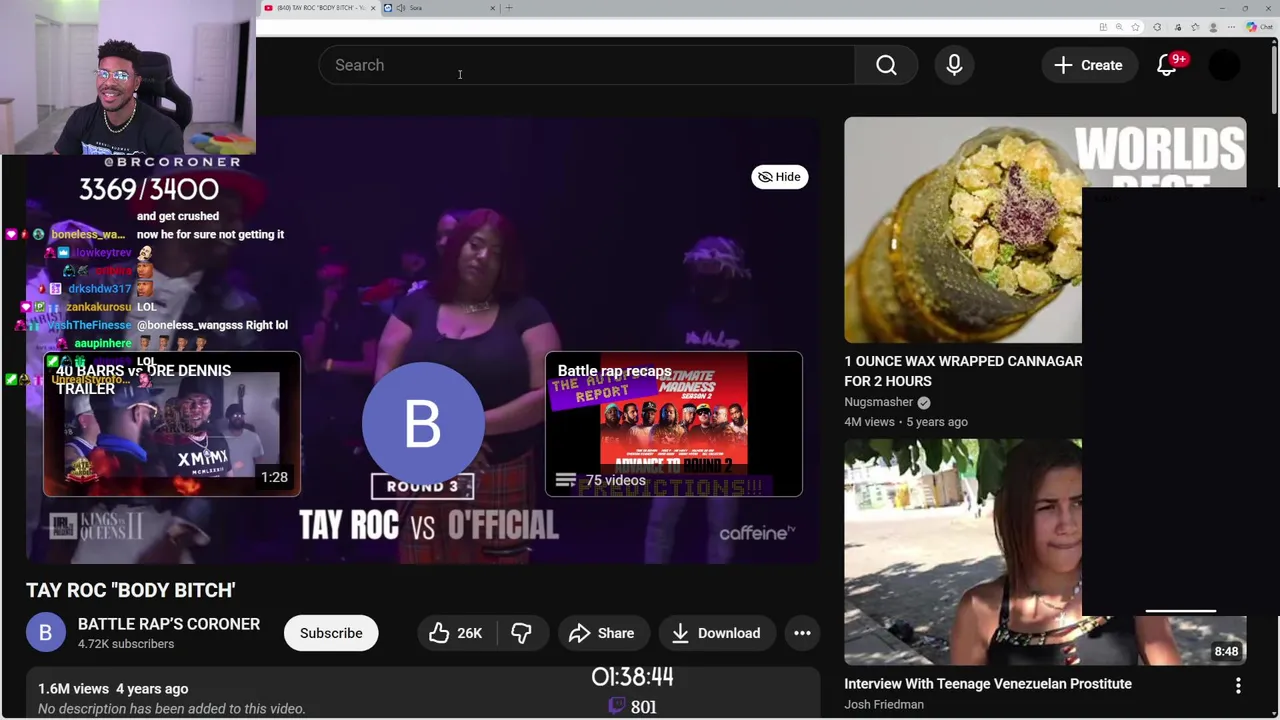Click the Create button
This screenshot has height=720, width=1280.
(x=1088, y=65)
